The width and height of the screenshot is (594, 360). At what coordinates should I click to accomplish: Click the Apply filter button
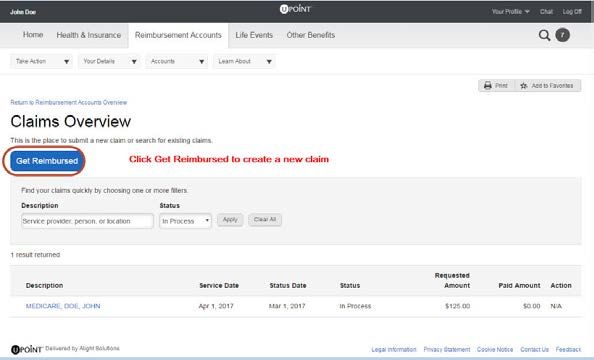point(230,220)
